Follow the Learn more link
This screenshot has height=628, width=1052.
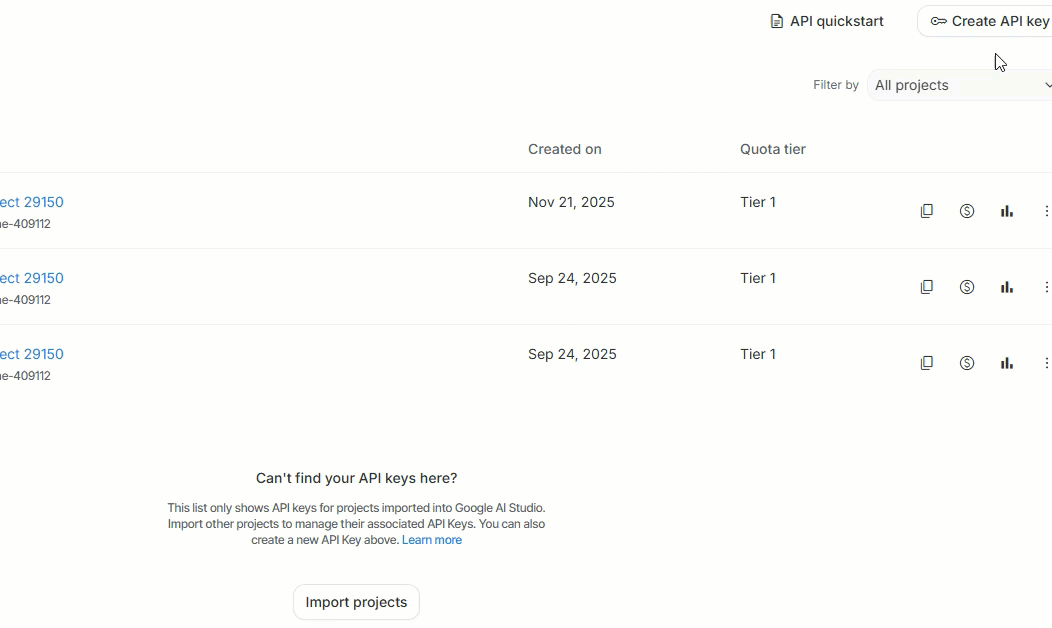pos(431,540)
